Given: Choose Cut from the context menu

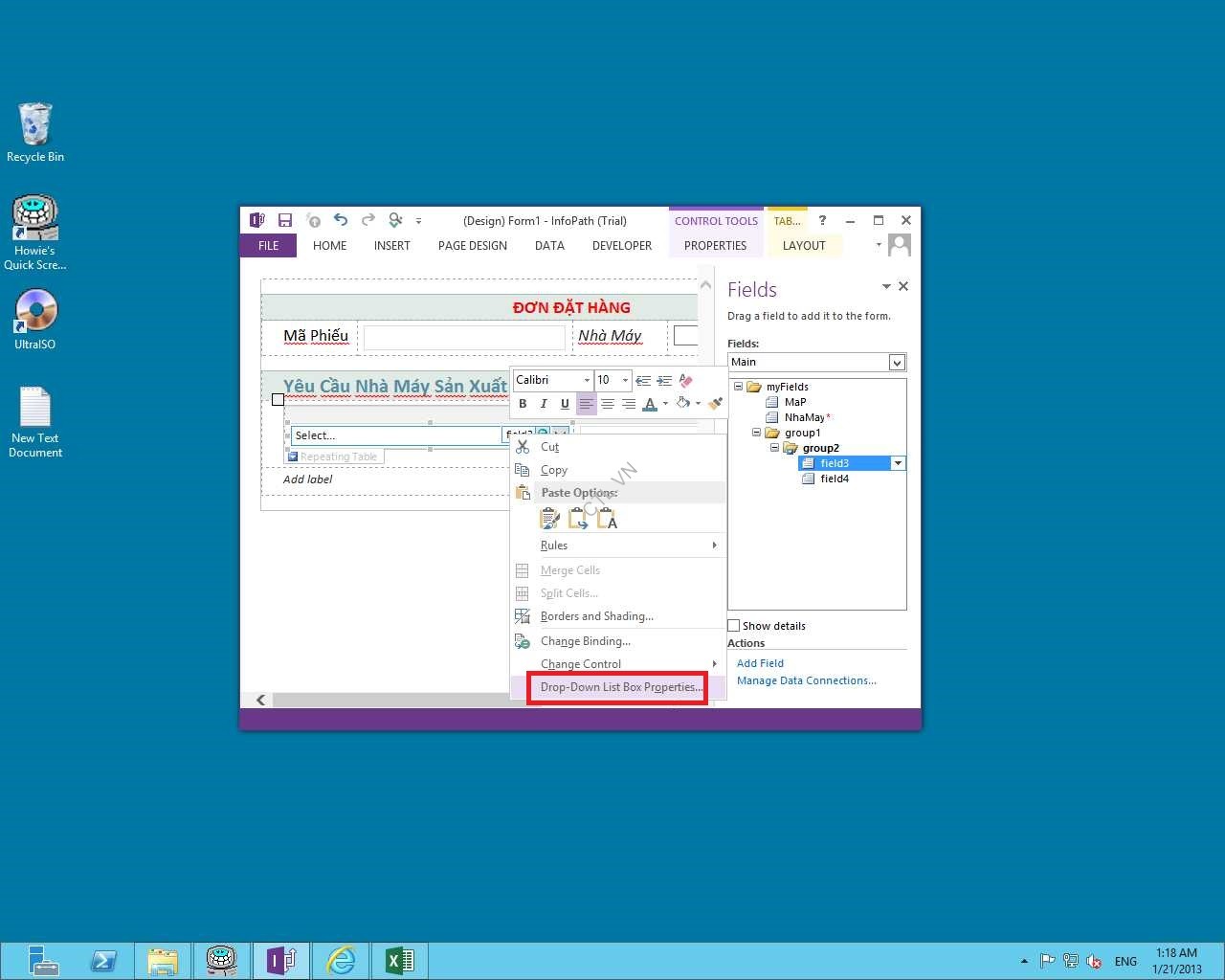Looking at the screenshot, I should pos(549,447).
